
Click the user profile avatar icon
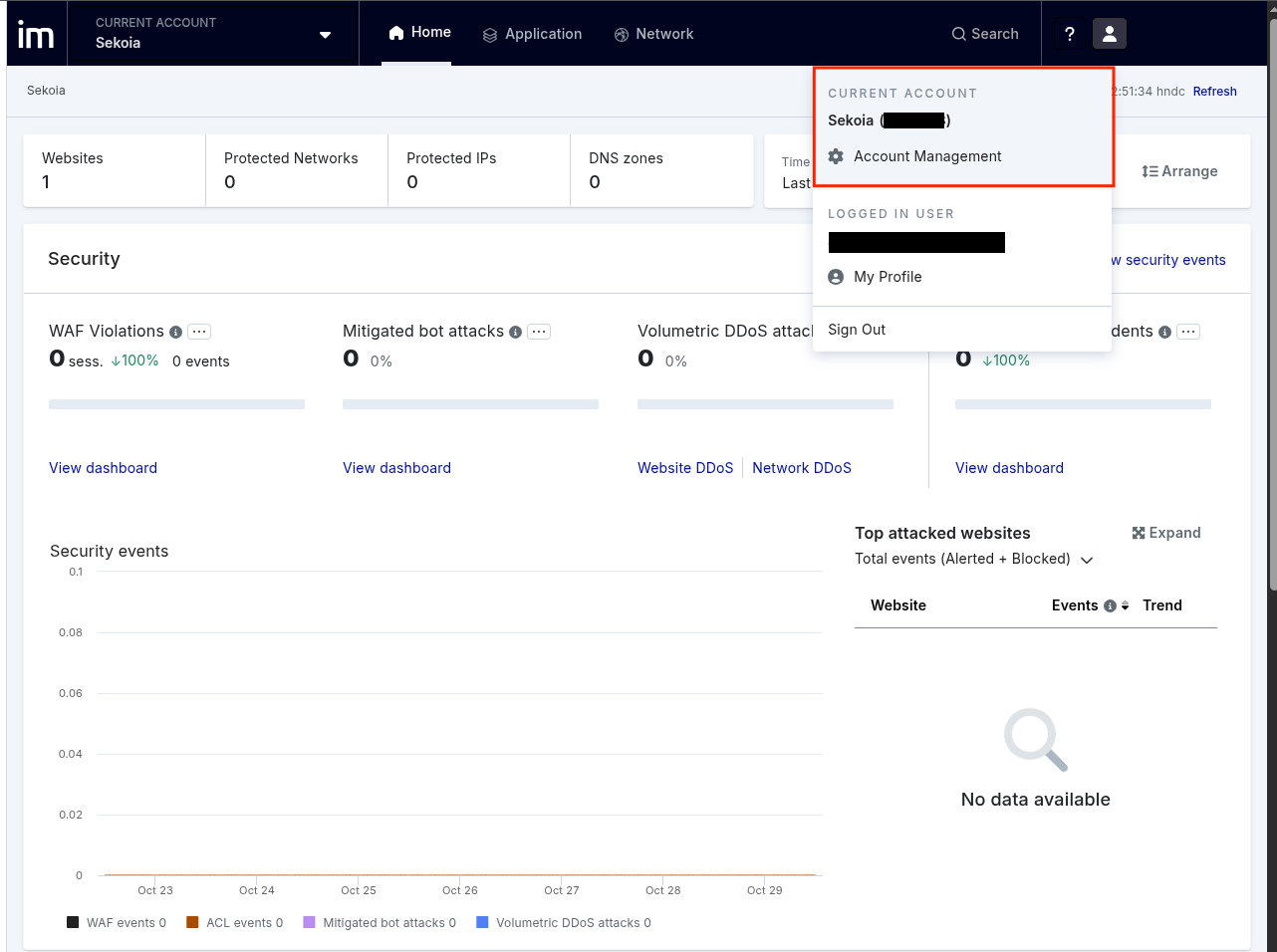pyautogui.click(x=1109, y=34)
